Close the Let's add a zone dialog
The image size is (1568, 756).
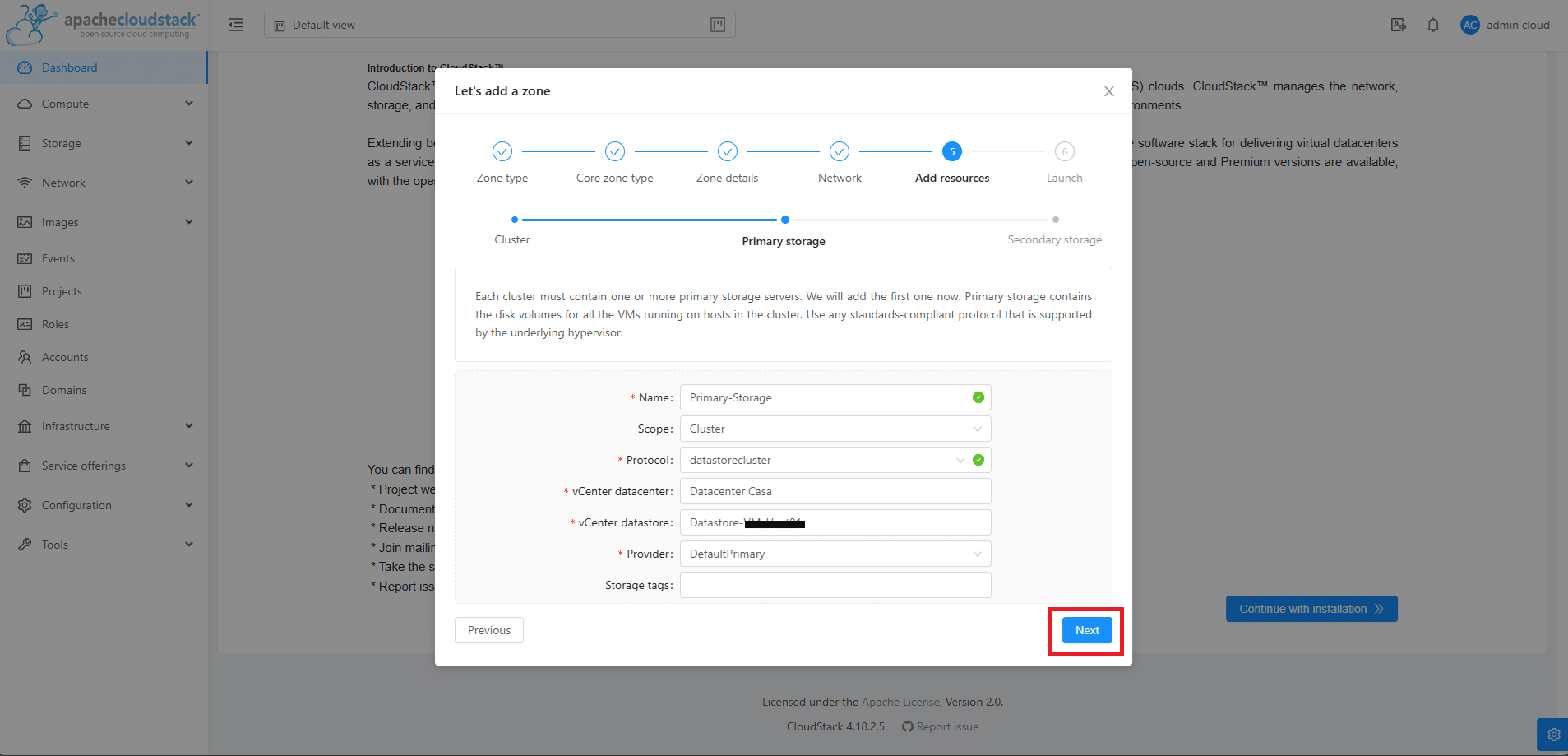tap(1108, 91)
